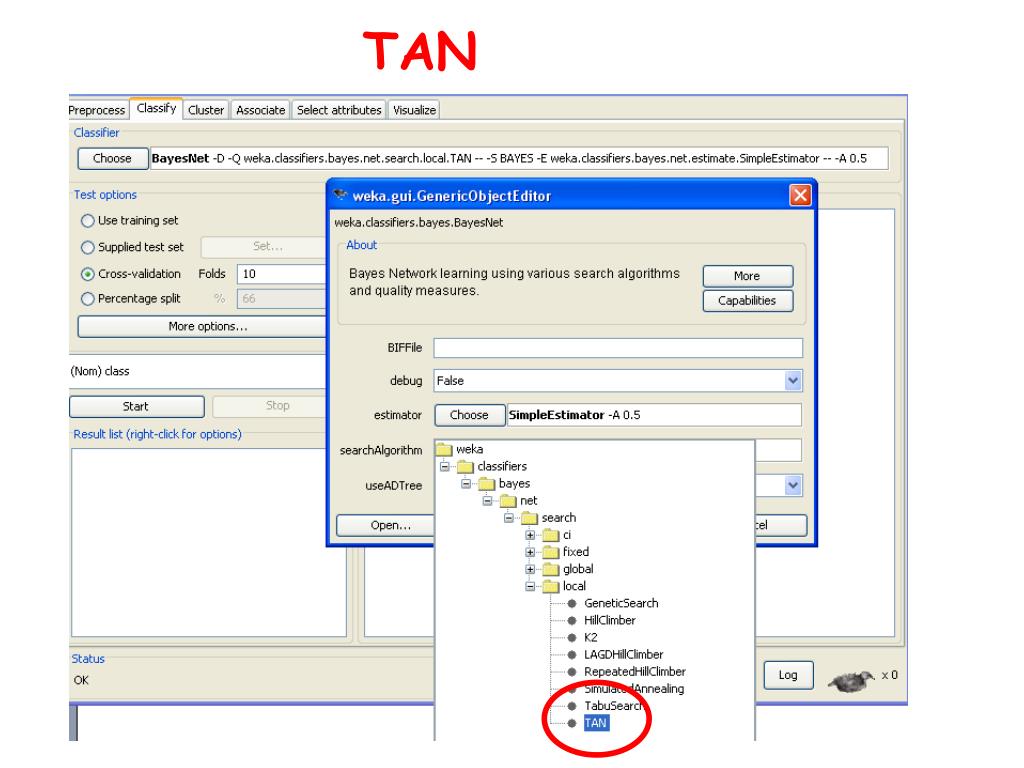Click the fixed folder icon
The height and width of the screenshot is (768, 1024).
tap(551, 552)
